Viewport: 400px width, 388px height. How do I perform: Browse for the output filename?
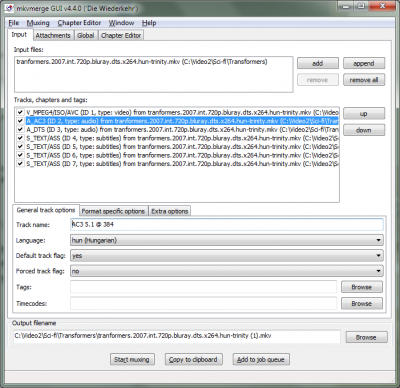pyautogui.click(x=366, y=337)
